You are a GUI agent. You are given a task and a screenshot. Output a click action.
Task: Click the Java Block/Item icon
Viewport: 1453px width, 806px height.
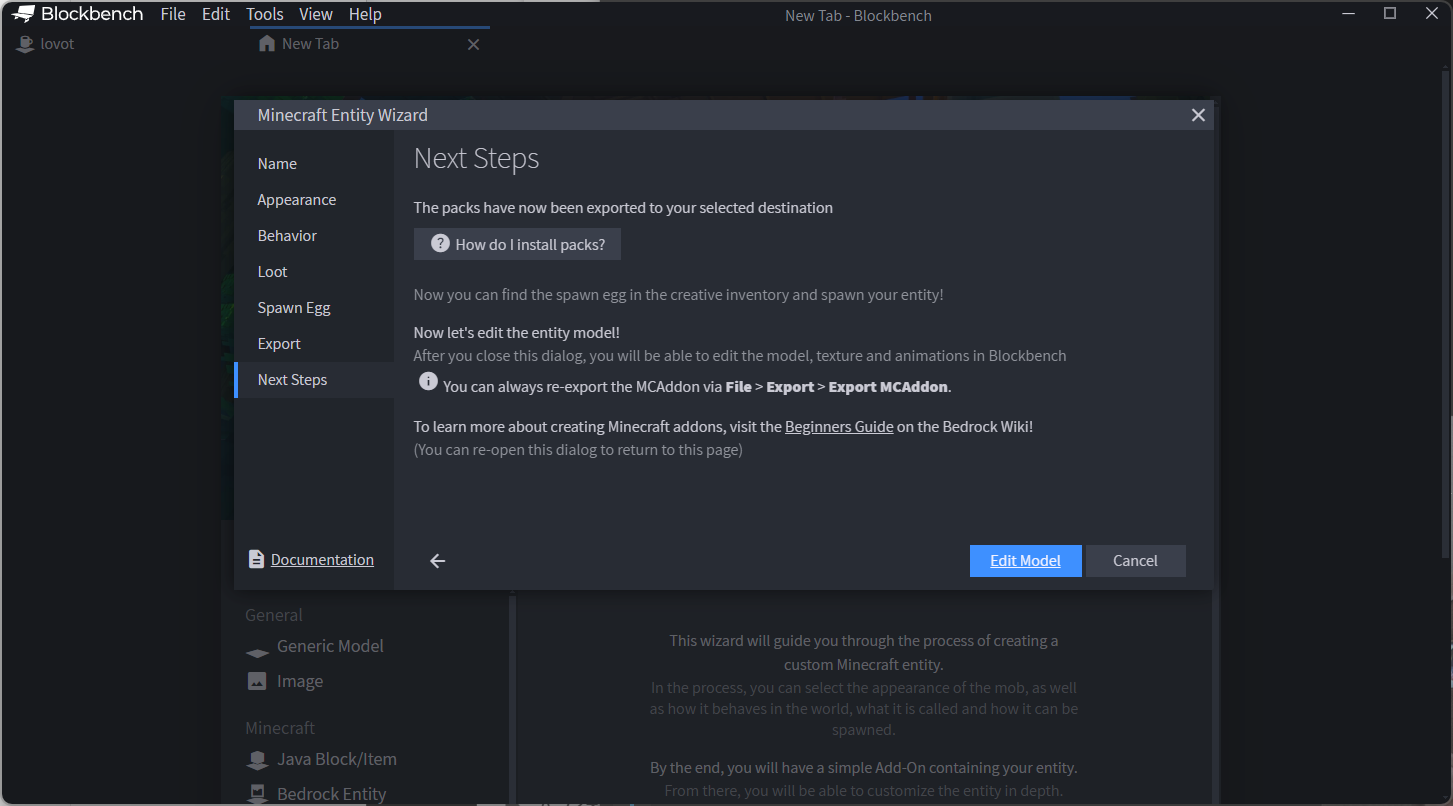click(x=257, y=760)
